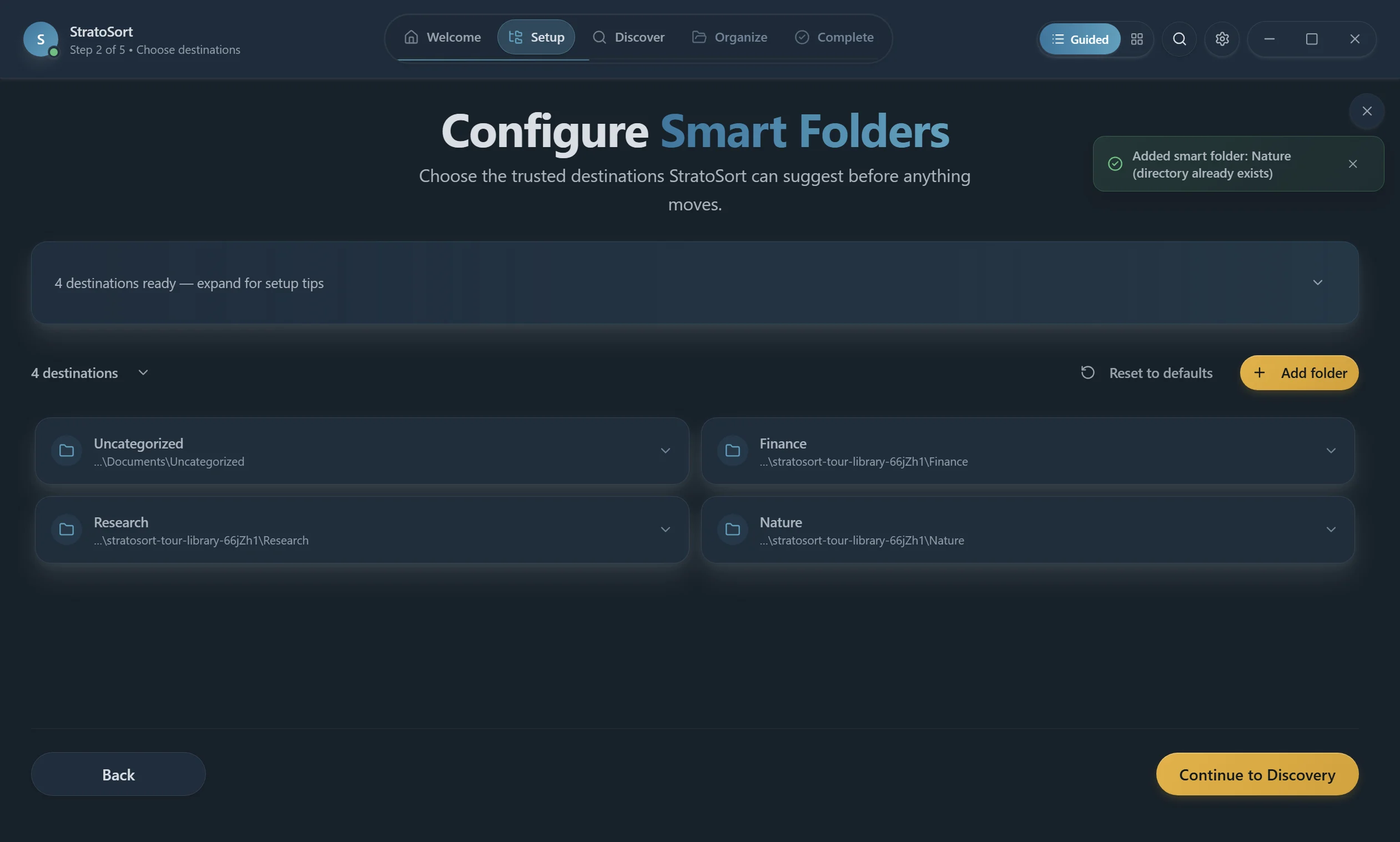Click the Finance folder path text
The image size is (1400, 842).
(x=864, y=462)
